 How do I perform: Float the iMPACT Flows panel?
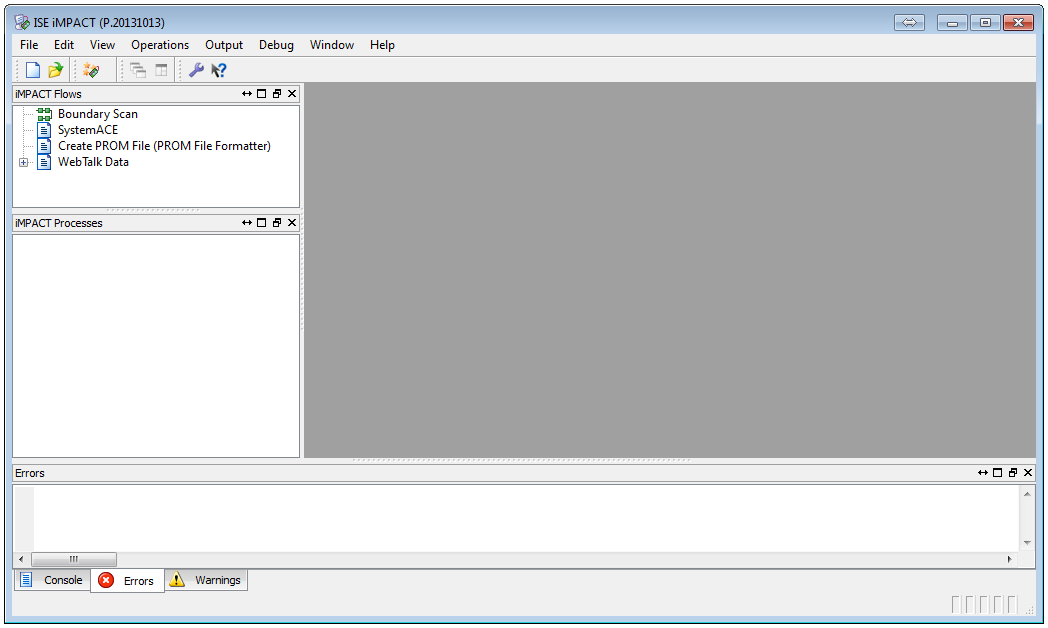(x=277, y=94)
